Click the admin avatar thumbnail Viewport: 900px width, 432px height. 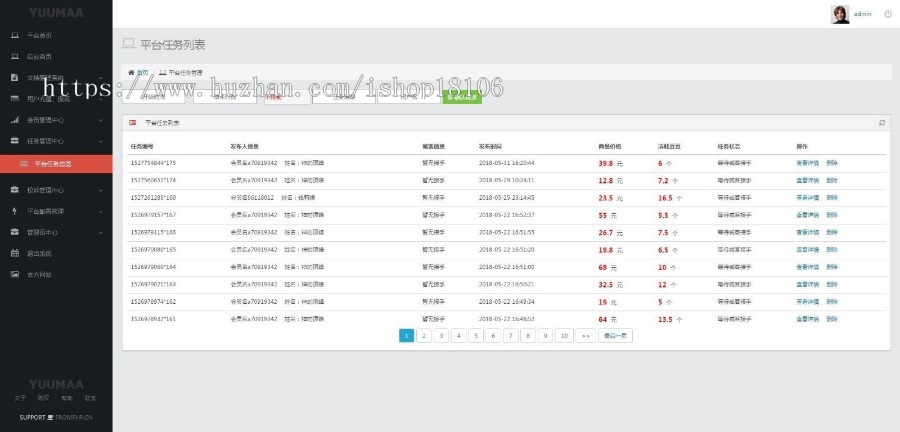840,14
